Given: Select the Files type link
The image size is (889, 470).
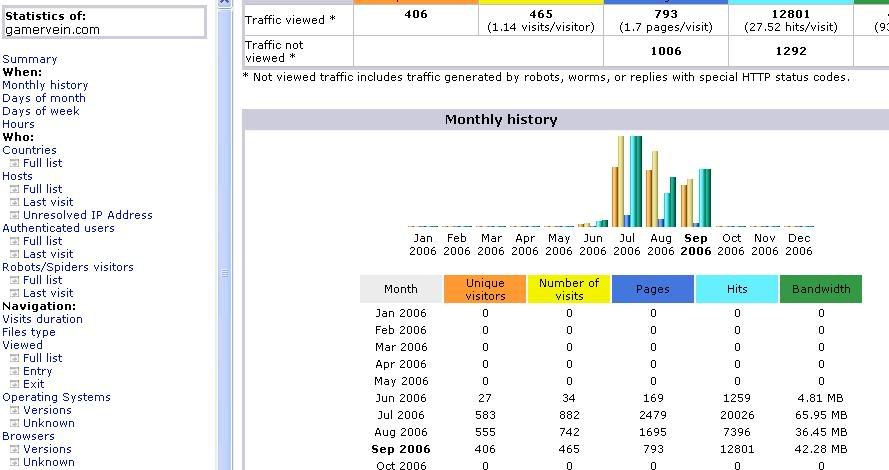Looking at the screenshot, I should click(x=29, y=332).
